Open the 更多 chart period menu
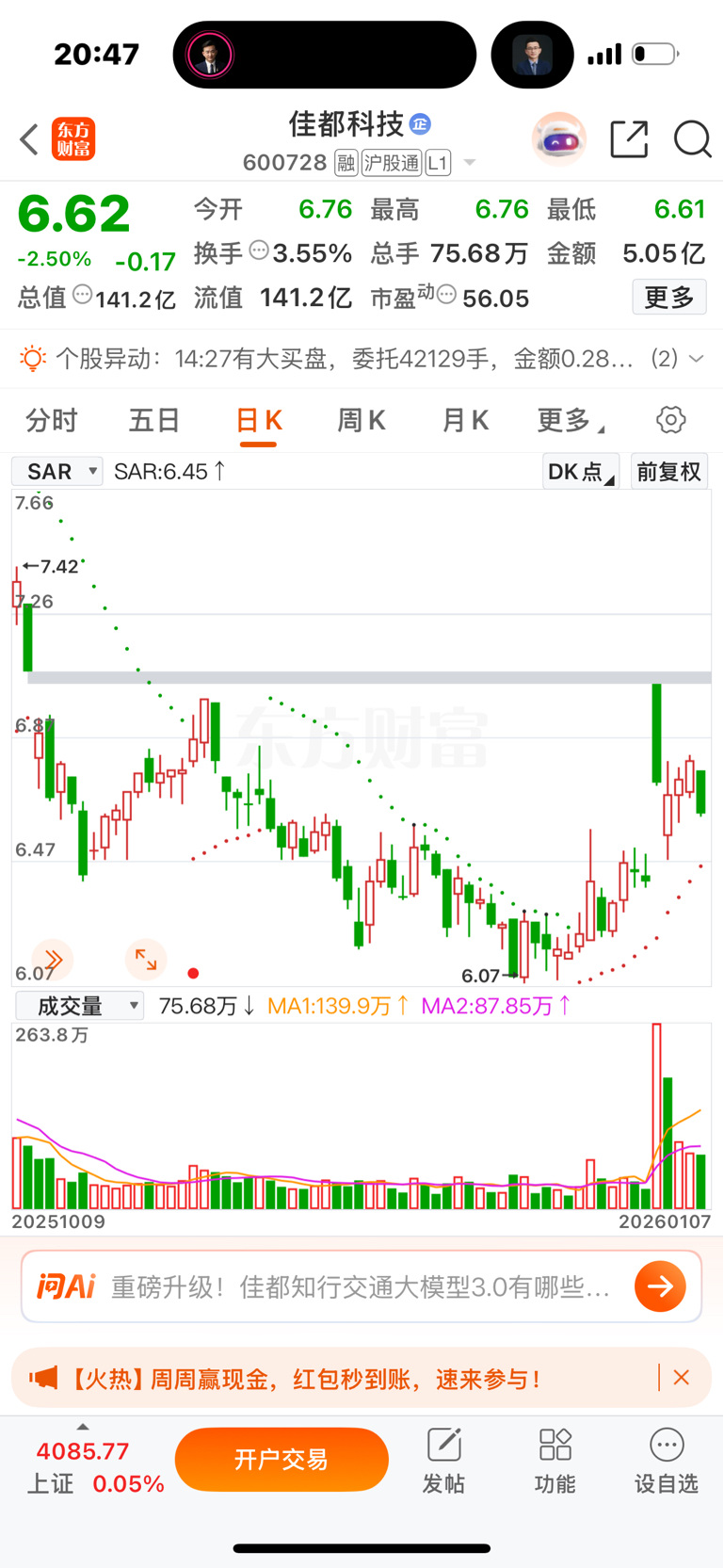Screen dimensions: 724x1568 point(570,420)
